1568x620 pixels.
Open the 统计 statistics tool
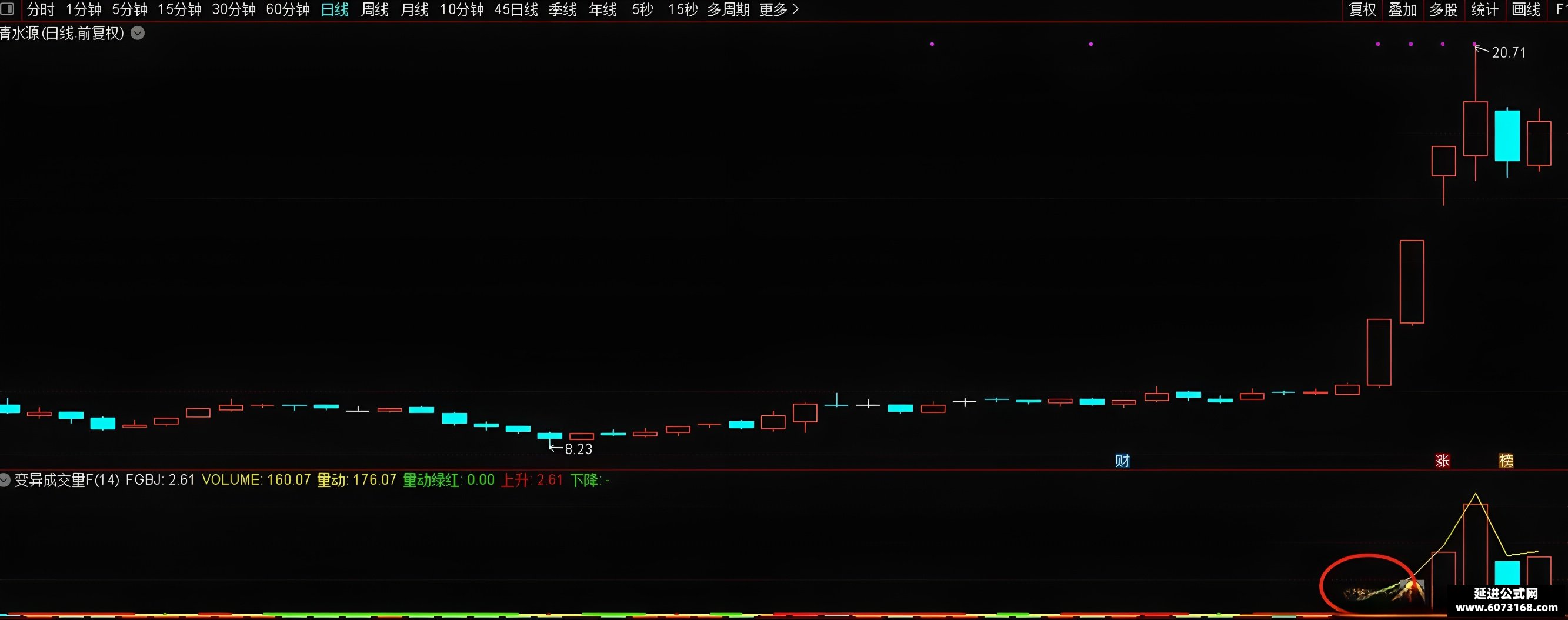click(1484, 10)
